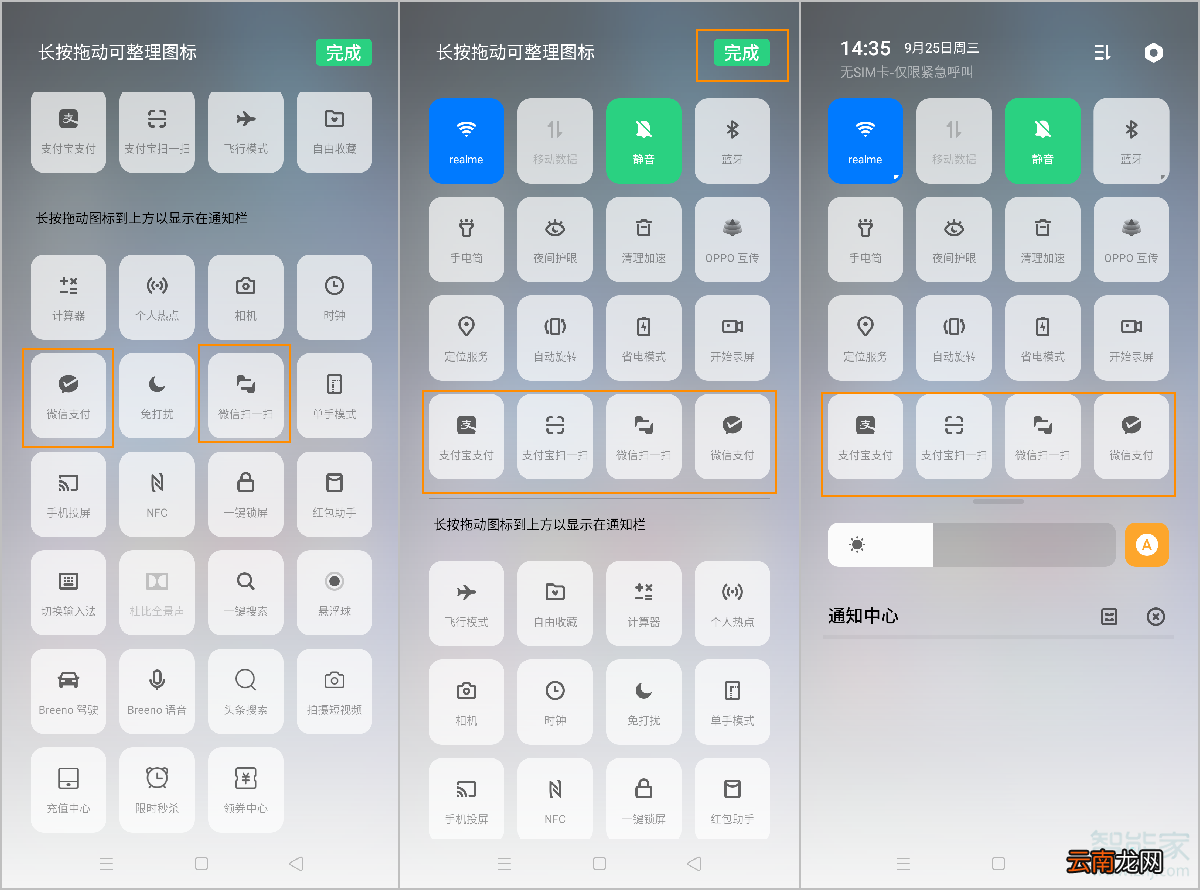Open the settings gear in right screen
Image resolution: width=1200 pixels, height=890 pixels.
click(x=1154, y=53)
